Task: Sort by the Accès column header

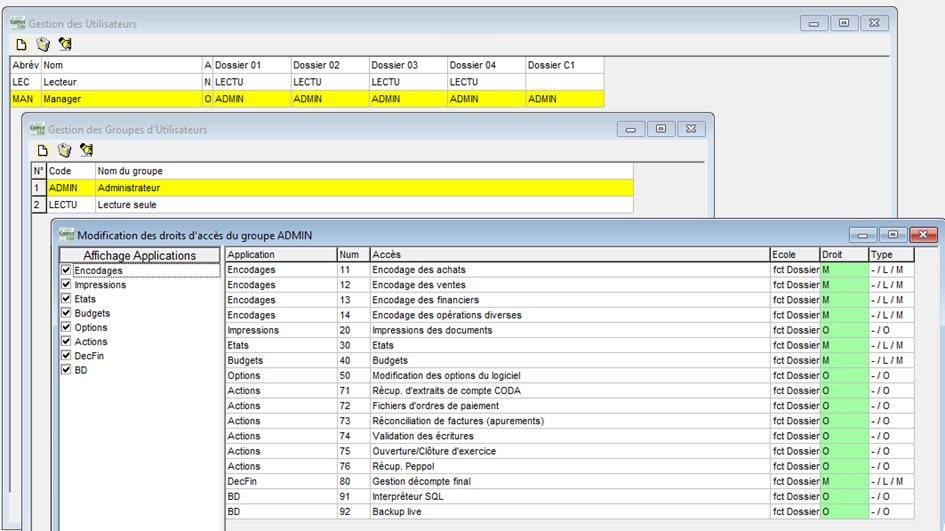Action: click(x=569, y=255)
